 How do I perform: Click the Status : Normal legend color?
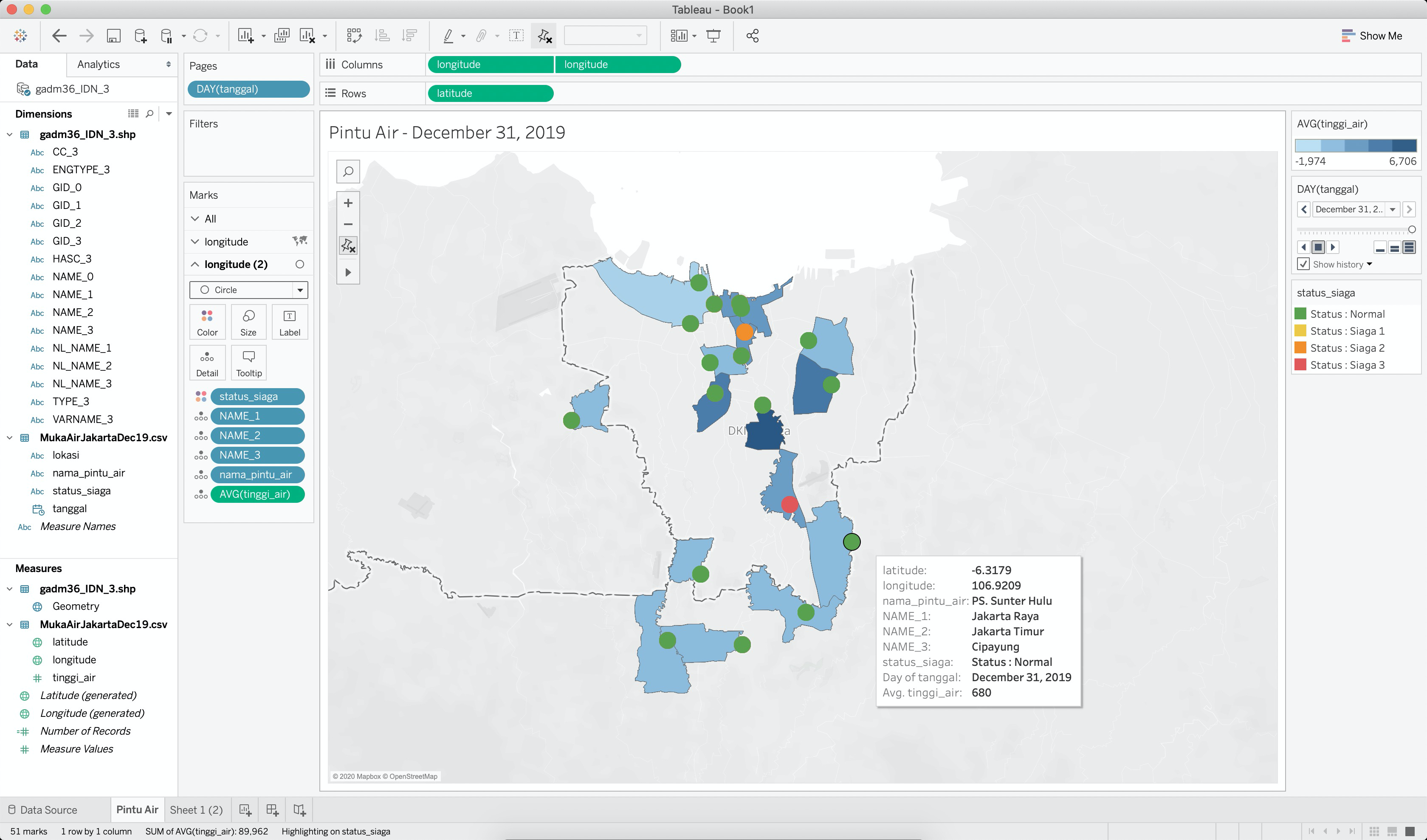pyautogui.click(x=1301, y=314)
